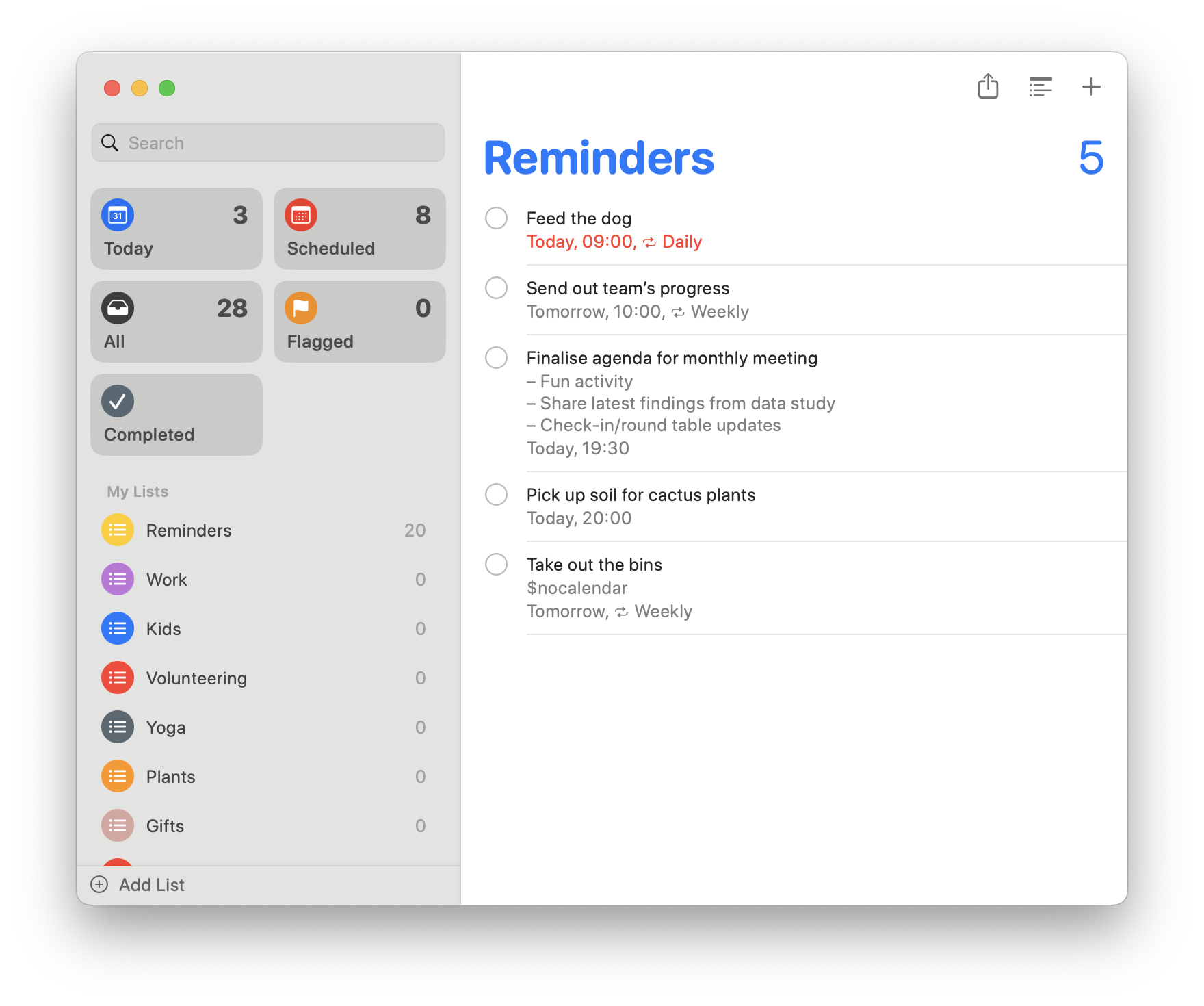Open the Today smart list

[x=176, y=229]
